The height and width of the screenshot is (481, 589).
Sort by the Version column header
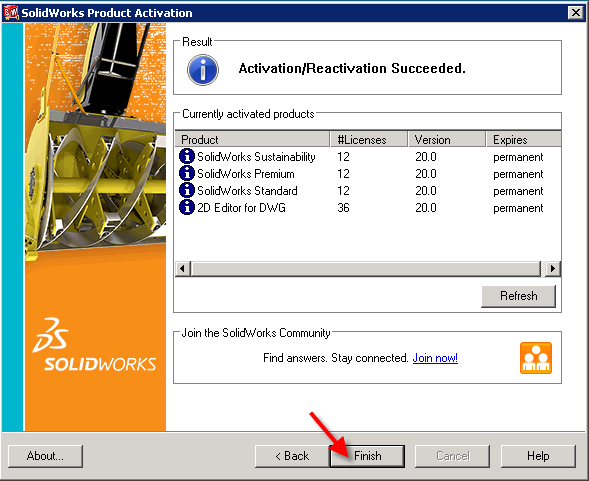click(x=447, y=139)
